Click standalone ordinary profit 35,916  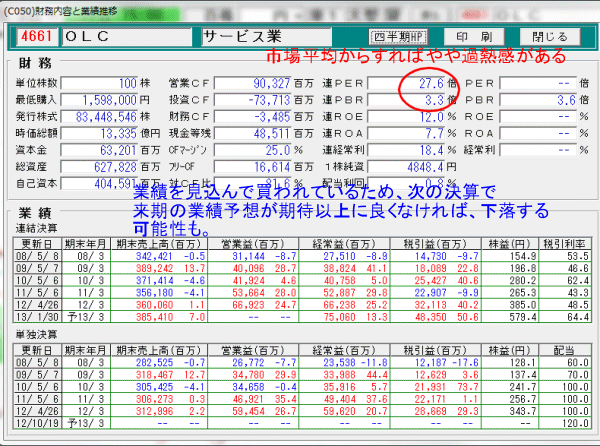(x=340, y=387)
